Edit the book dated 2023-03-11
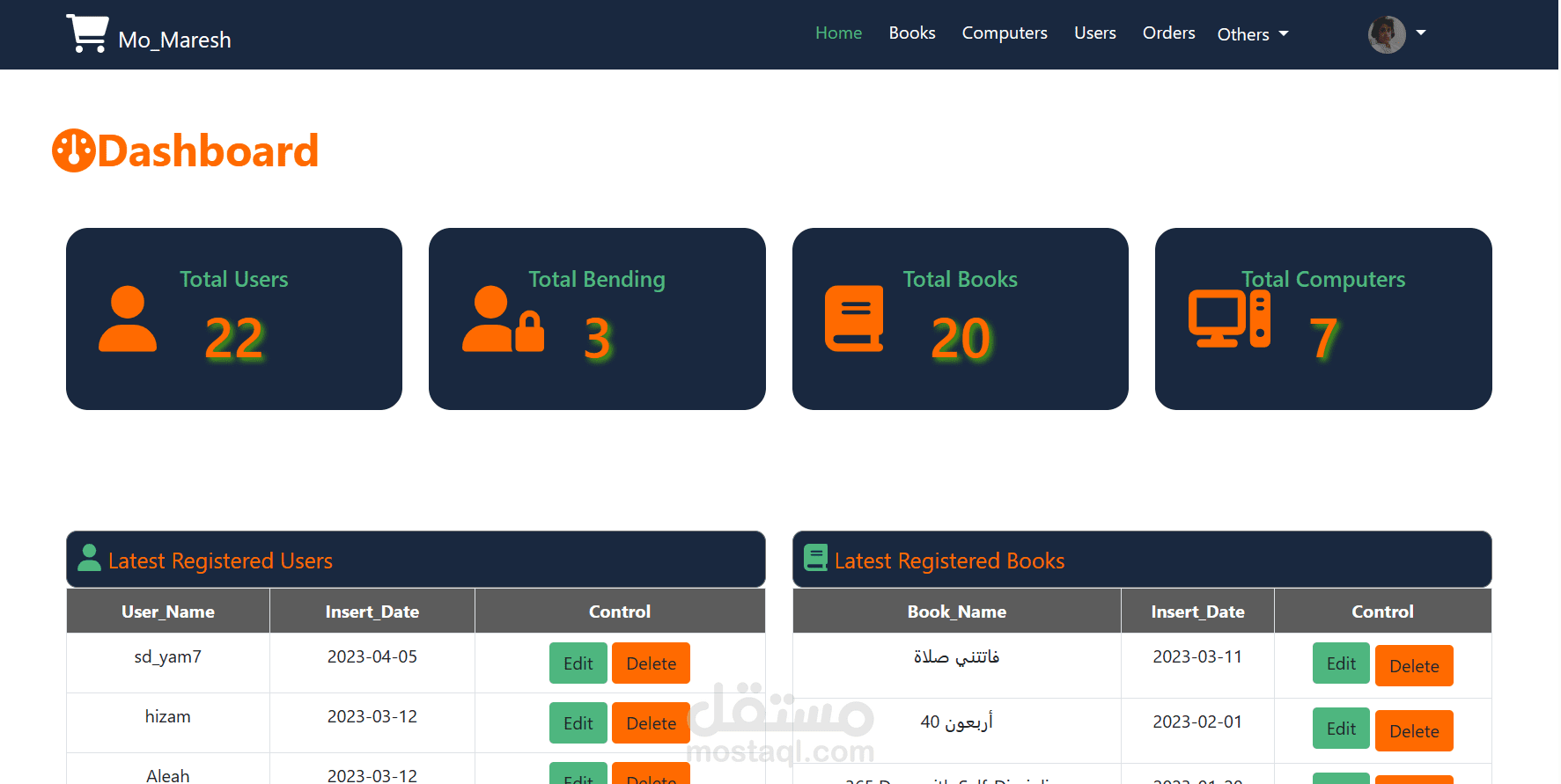This screenshot has width=1561, height=784. pyautogui.click(x=1342, y=663)
